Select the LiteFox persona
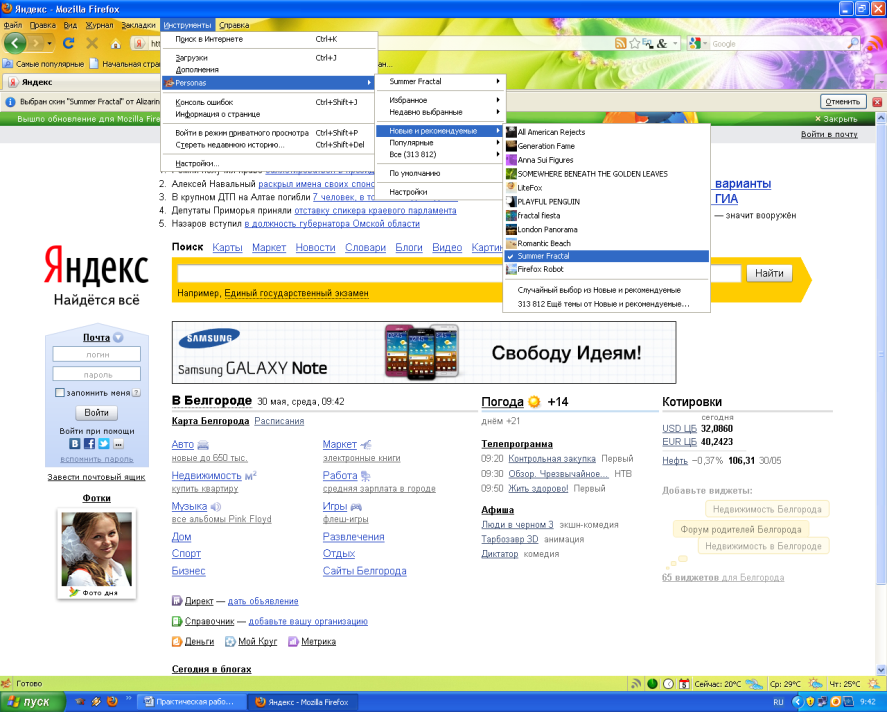 coord(606,187)
